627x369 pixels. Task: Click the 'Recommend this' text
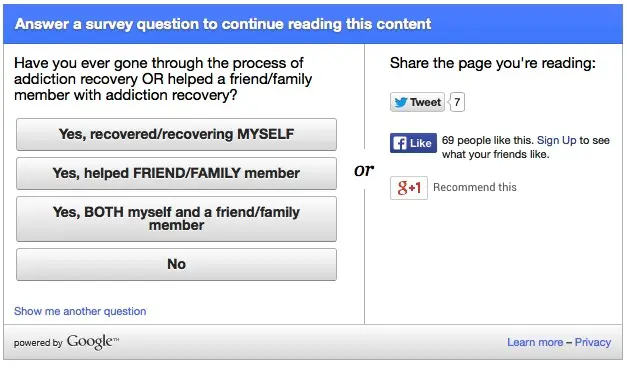click(x=475, y=187)
